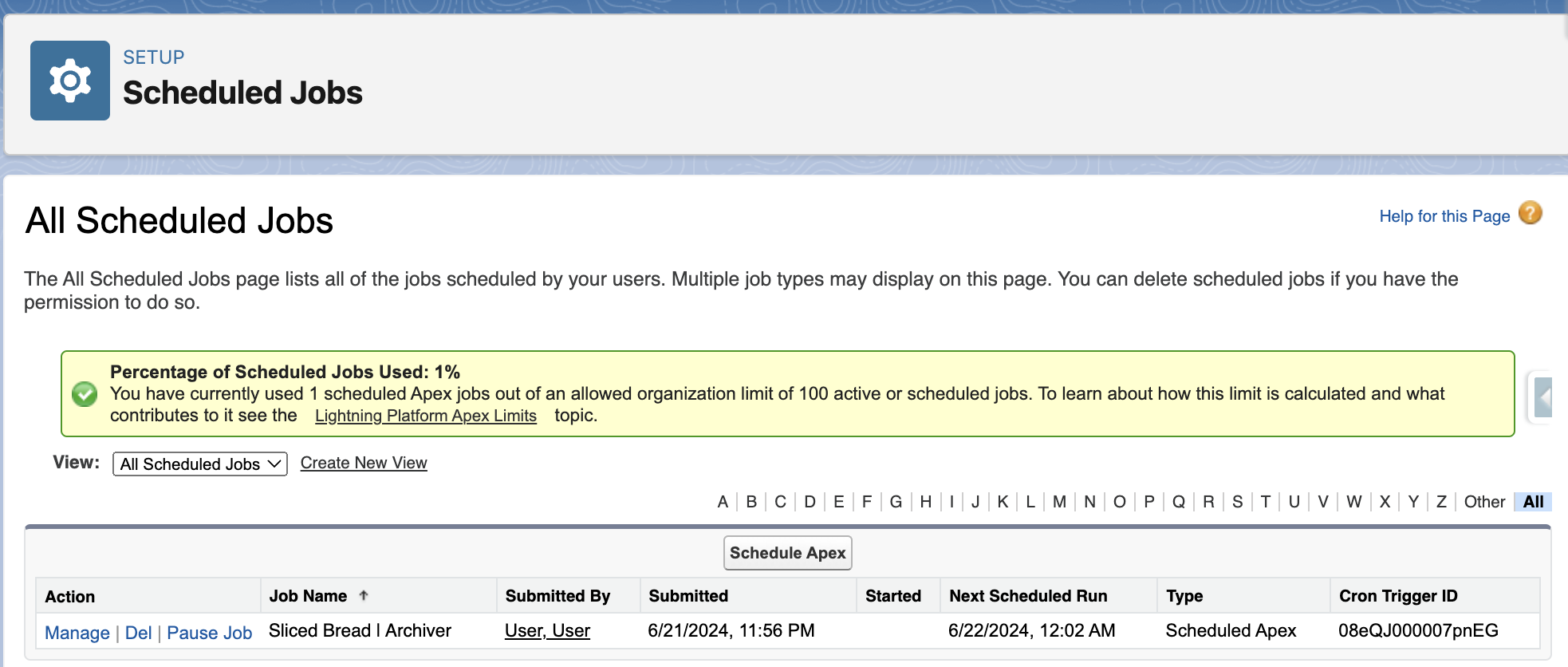The height and width of the screenshot is (667, 1568).
Task: Delete the Sliced Bread Archiver job
Action: click(x=139, y=633)
